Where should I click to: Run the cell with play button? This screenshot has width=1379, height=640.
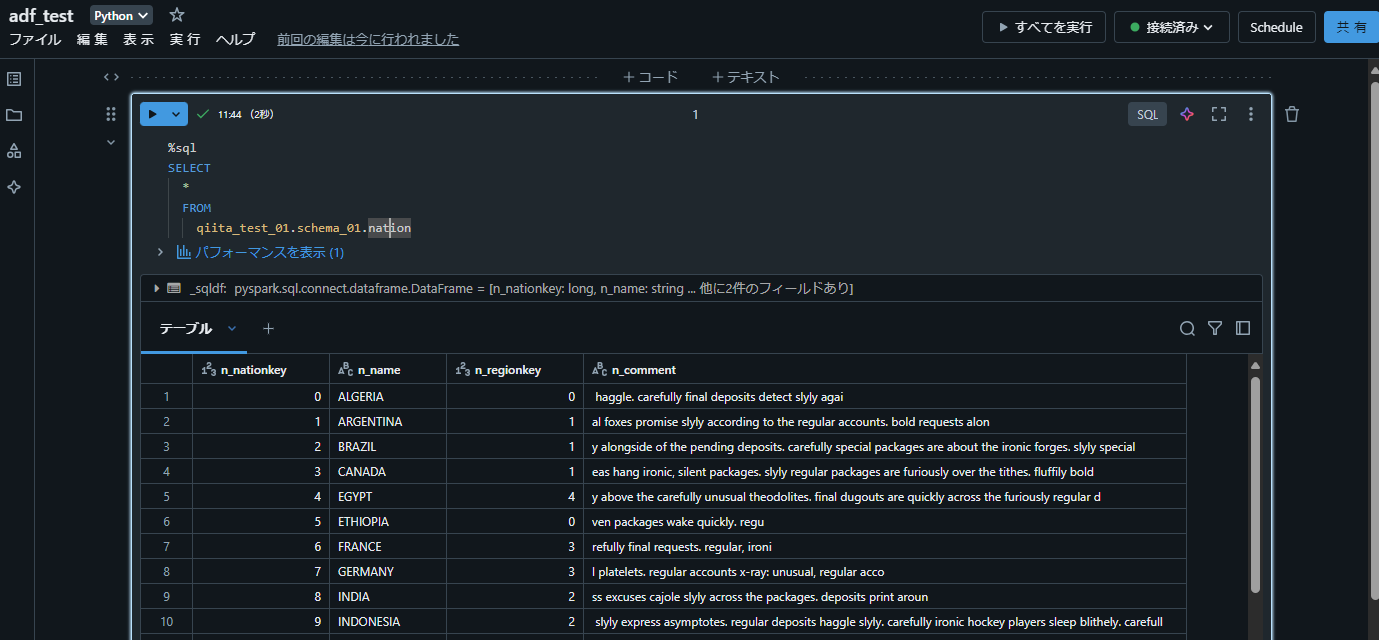click(152, 114)
